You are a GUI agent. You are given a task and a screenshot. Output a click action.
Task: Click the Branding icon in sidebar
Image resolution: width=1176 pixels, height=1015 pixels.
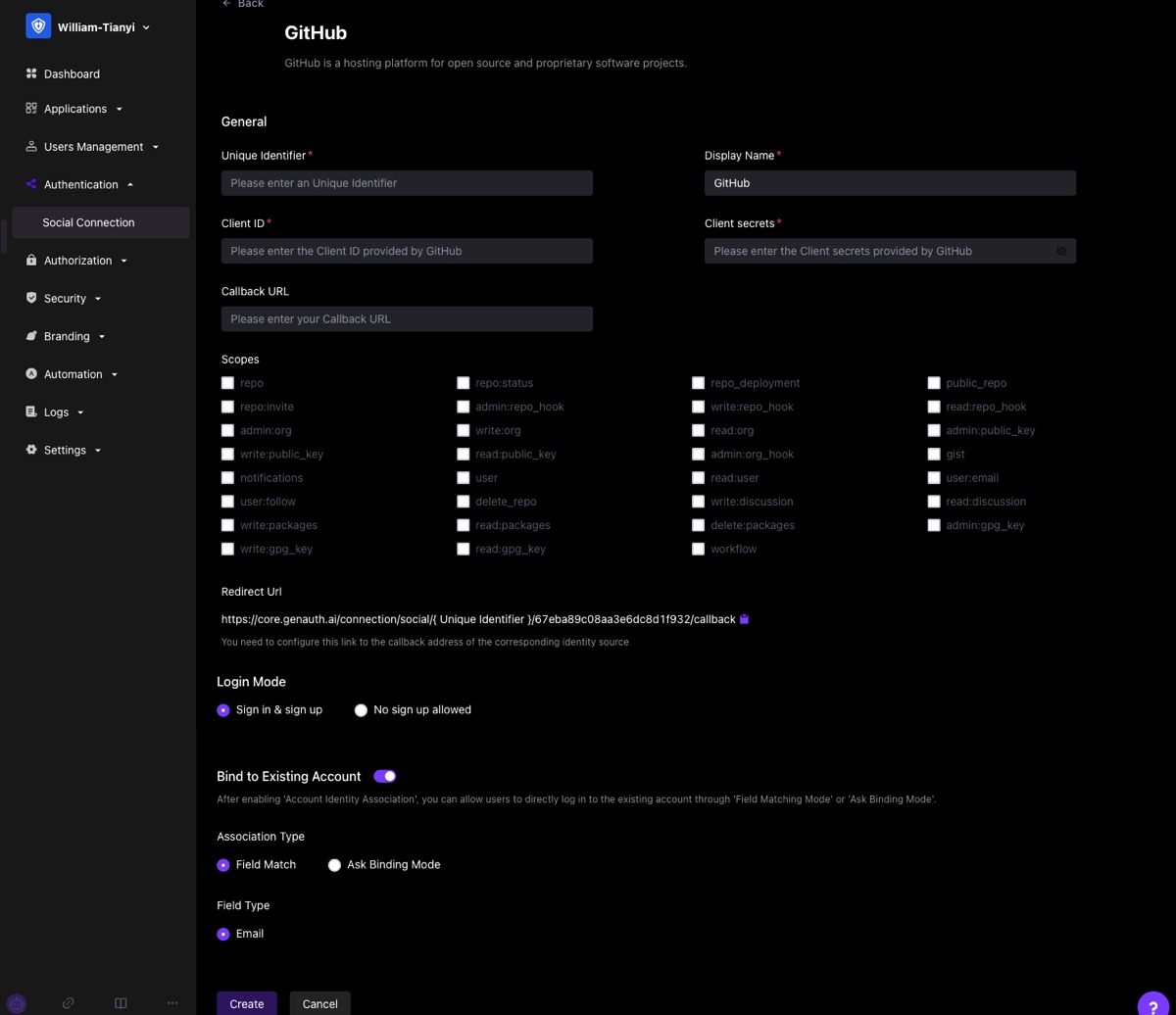point(31,336)
